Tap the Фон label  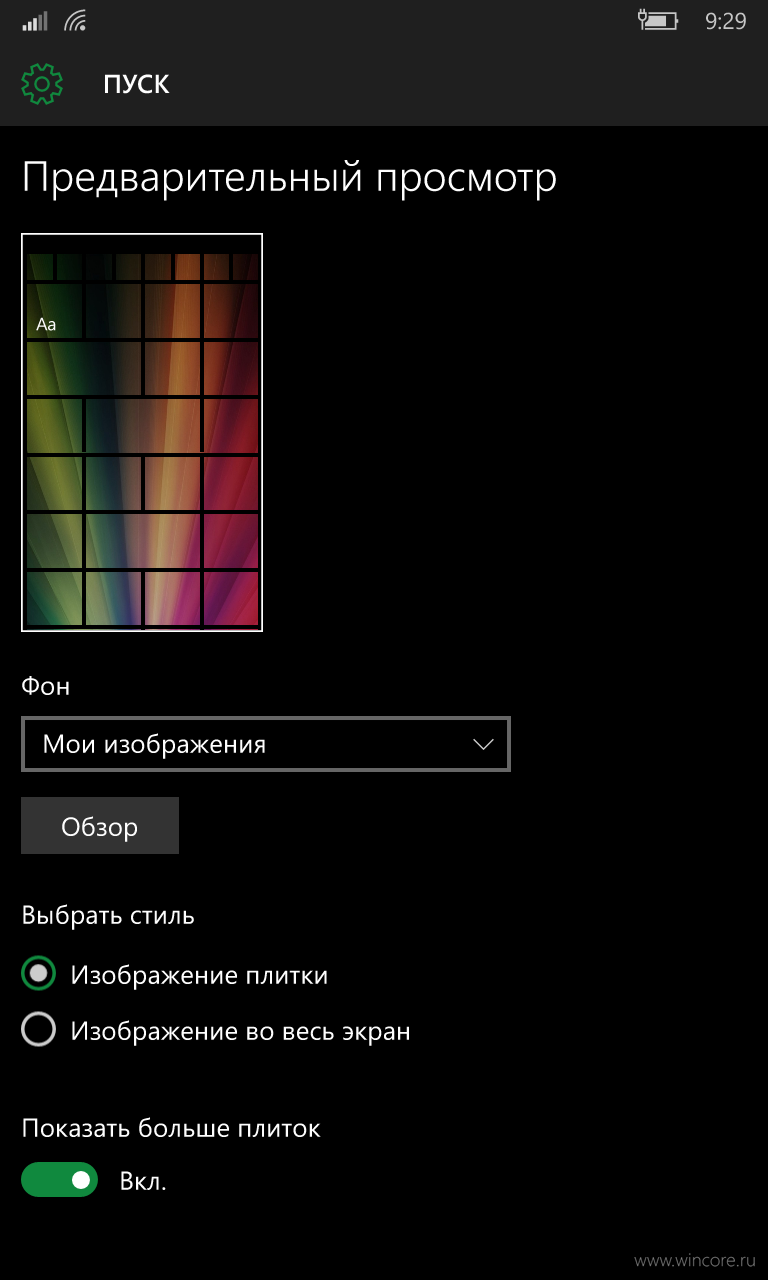coord(46,686)
